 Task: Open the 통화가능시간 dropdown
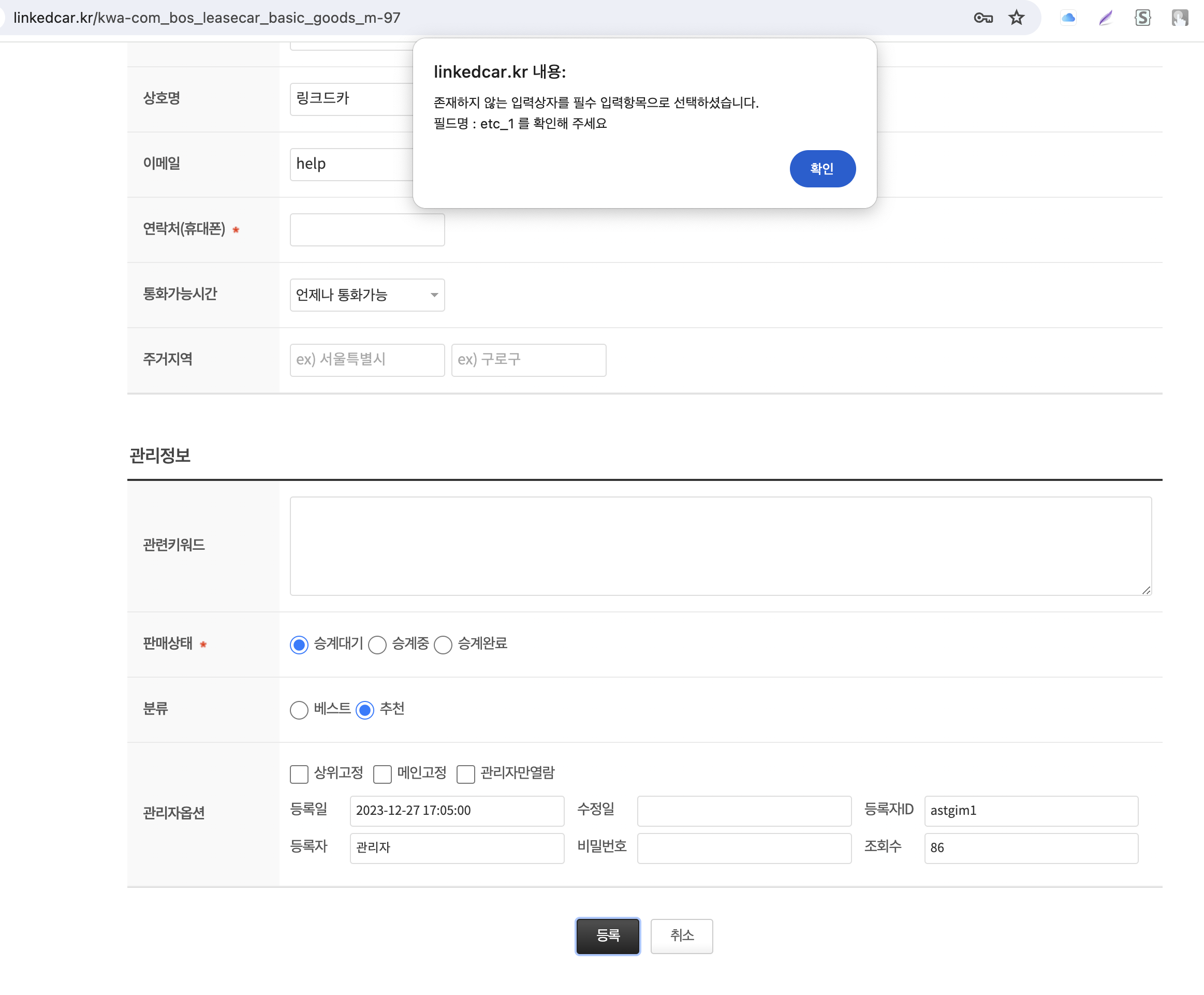pos(368,295)
